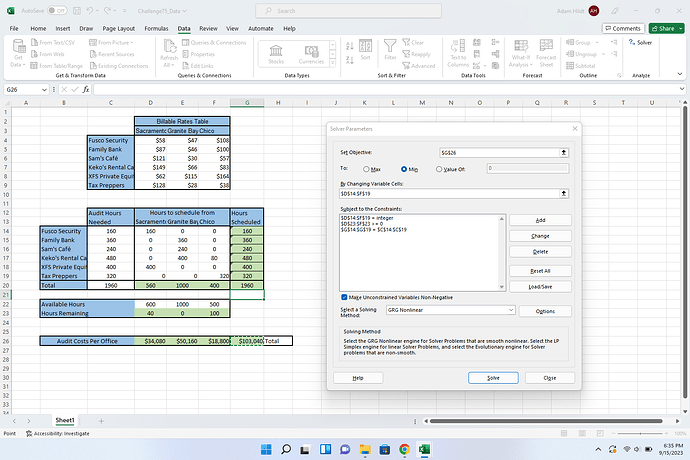Add a new sheet with plus icon
The width and height of the screenshot is (690, 460).
pyautogui.click(x=101, y=421)
